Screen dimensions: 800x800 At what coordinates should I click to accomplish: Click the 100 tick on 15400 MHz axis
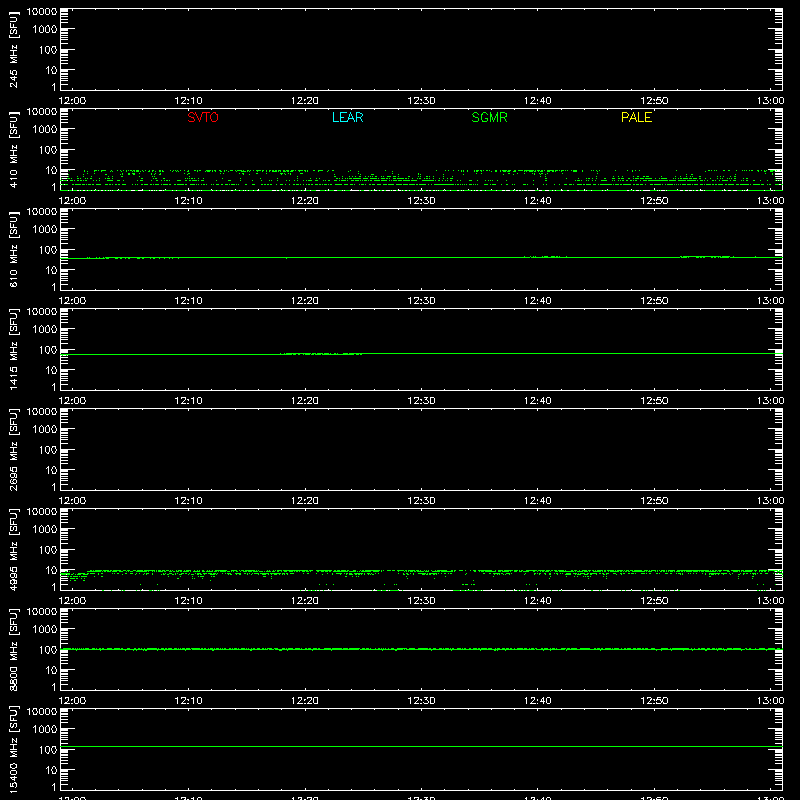[x=48, y=749]
